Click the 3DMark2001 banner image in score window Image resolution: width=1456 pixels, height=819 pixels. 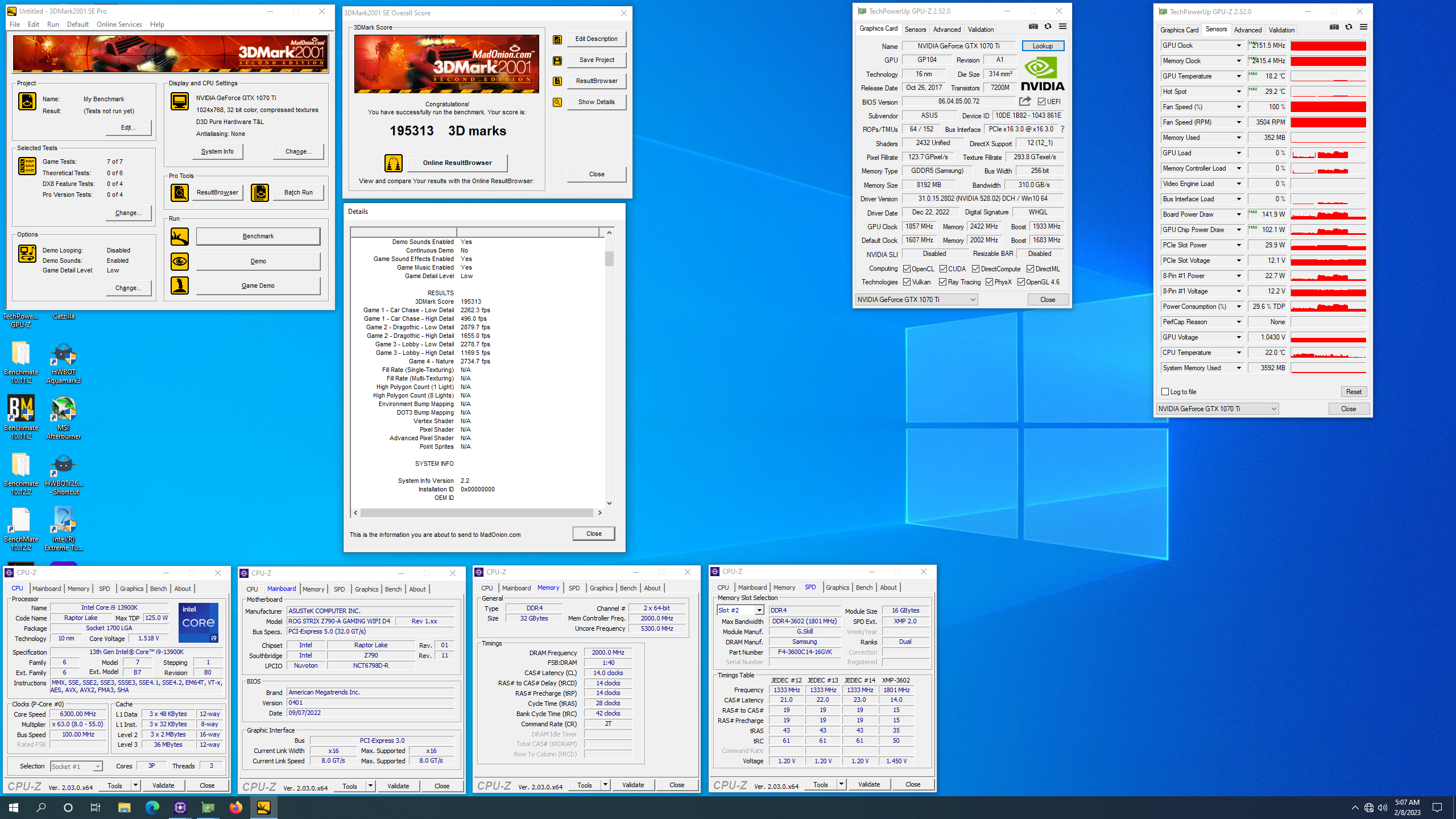pyautogui.click(x=446, y=64)
